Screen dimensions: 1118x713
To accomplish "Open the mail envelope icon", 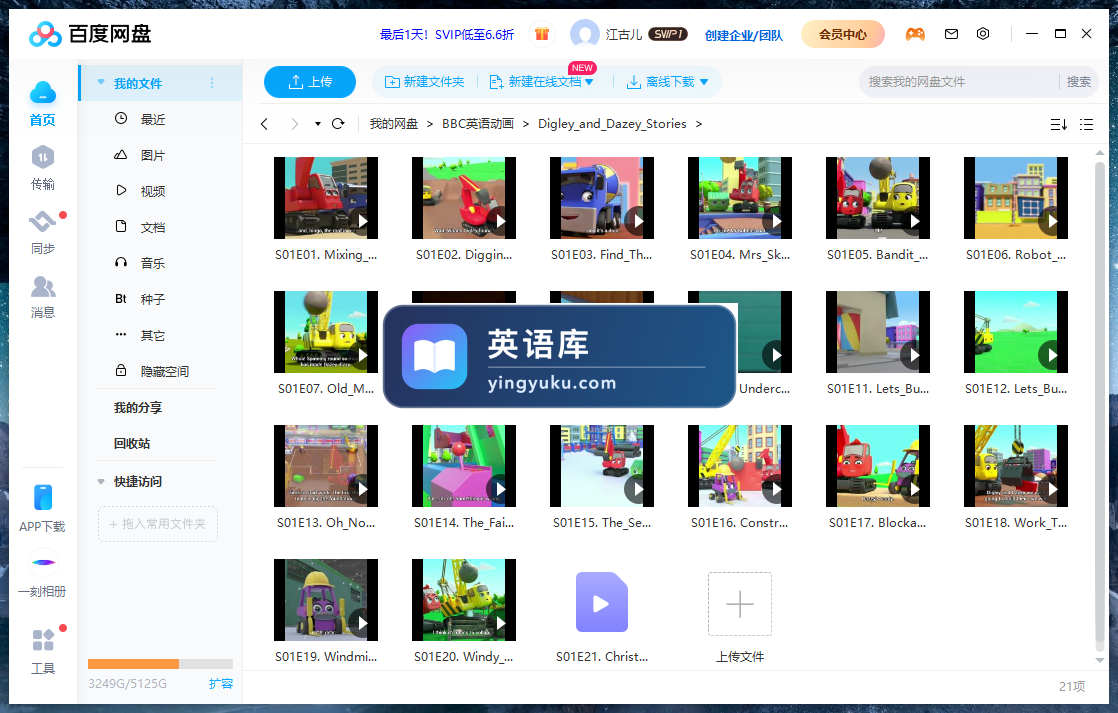I will click(x=951, y=34).
